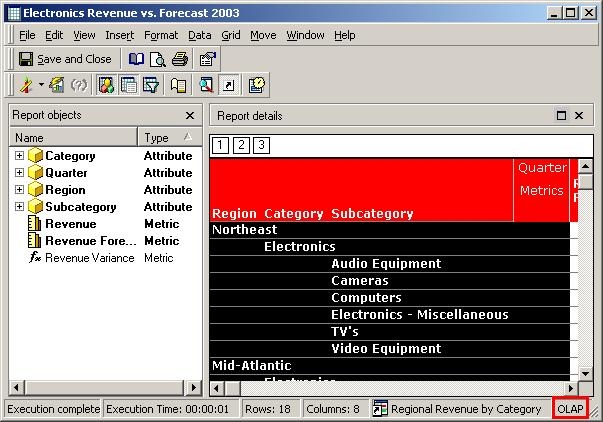Open the Format menu

pos(161,35)
